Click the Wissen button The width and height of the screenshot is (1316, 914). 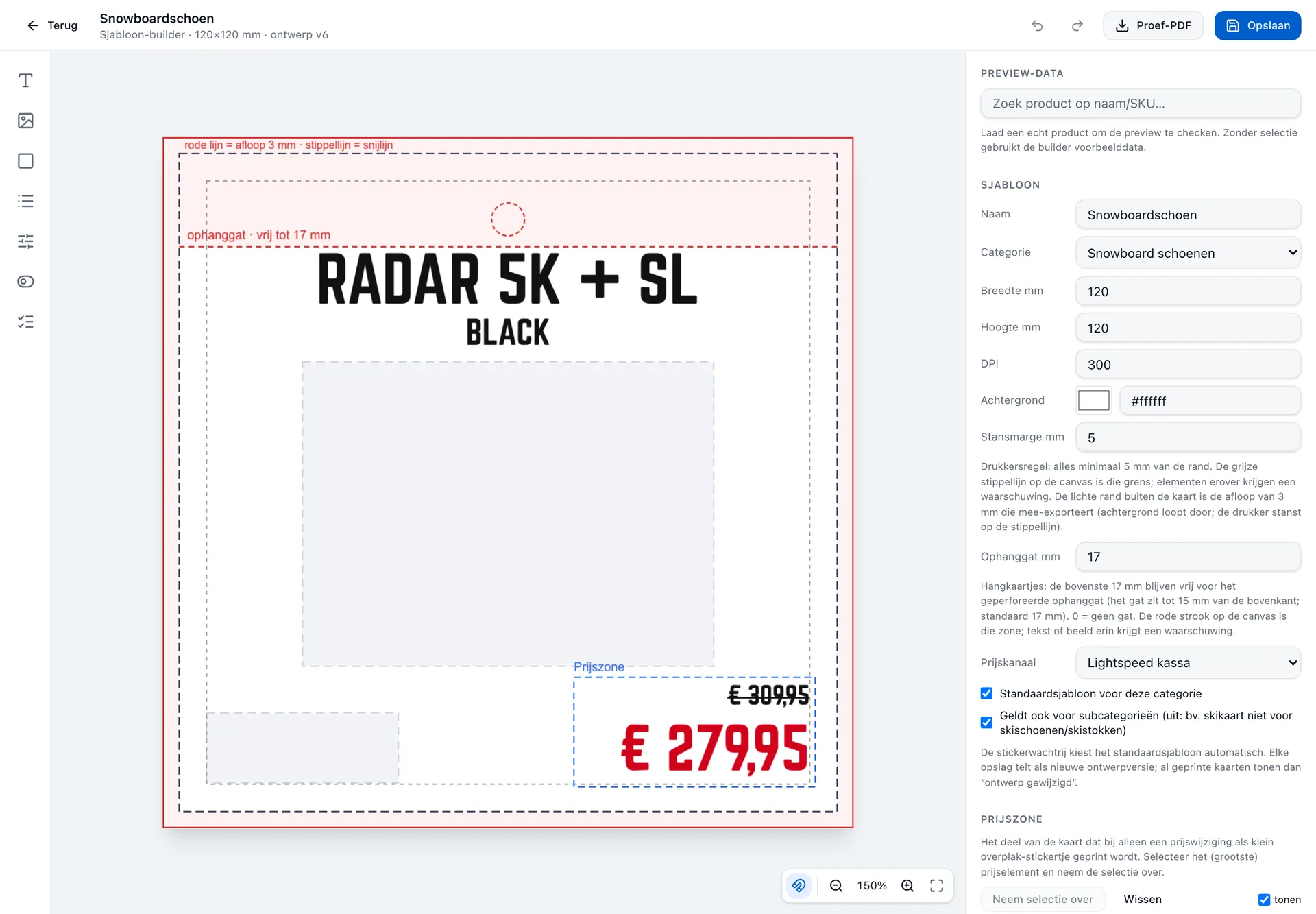[x=1143, y=899]
